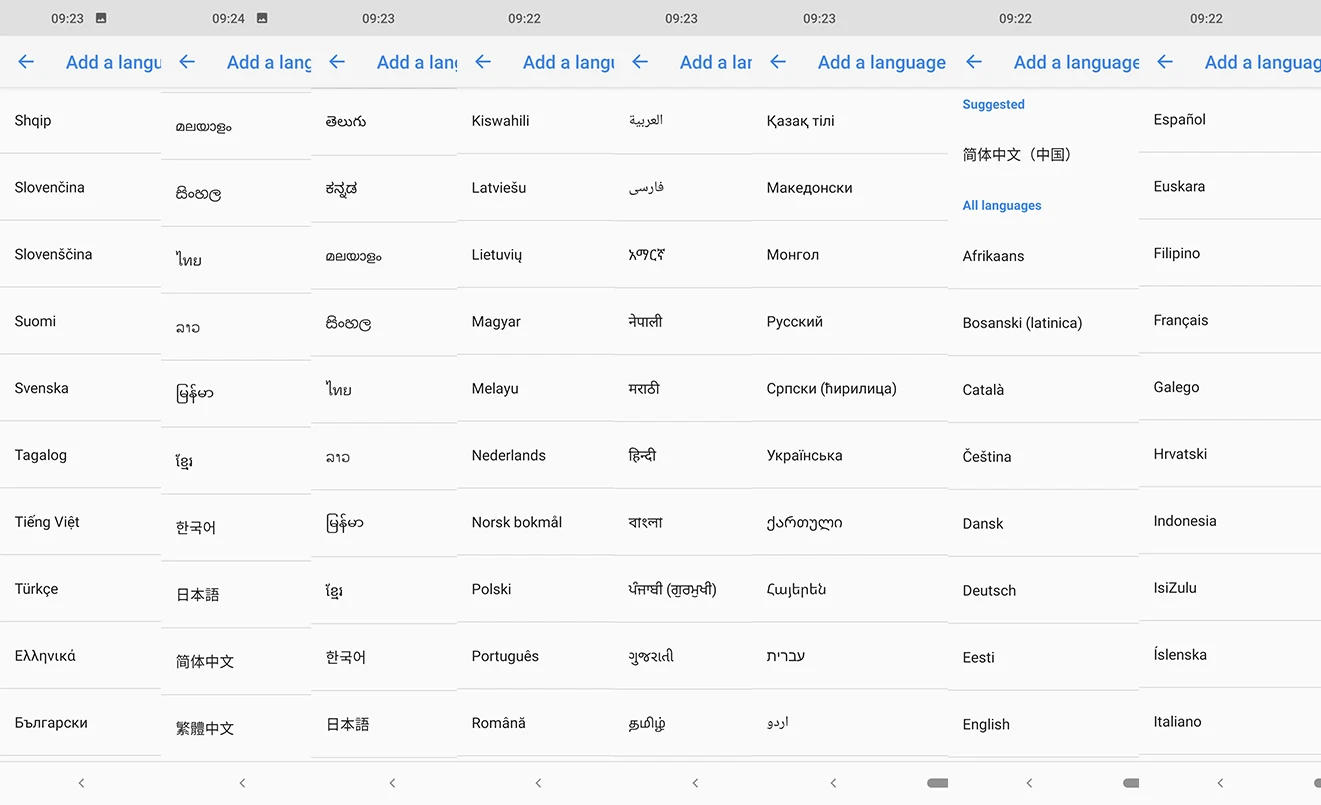Image resolution: width=1321 pixels, height=805 pixels.
Task: Go back from the screen listing Kiswahili
Action: 483,62
